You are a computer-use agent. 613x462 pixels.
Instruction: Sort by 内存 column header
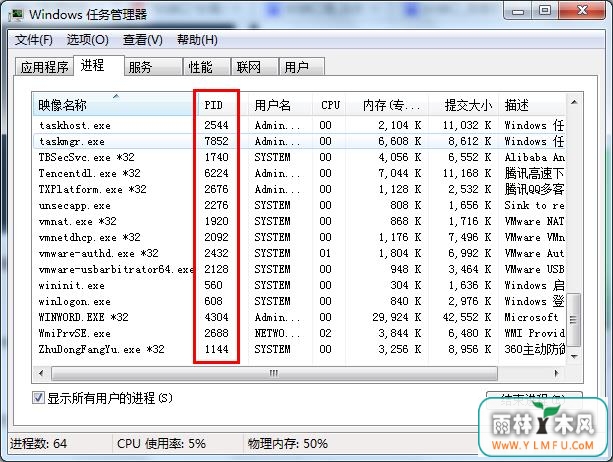(x=387, y=105)
